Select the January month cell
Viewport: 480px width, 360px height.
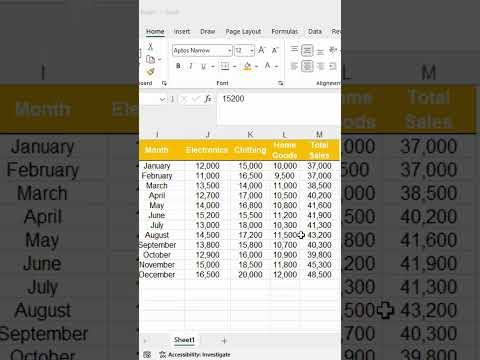(162, 166)
